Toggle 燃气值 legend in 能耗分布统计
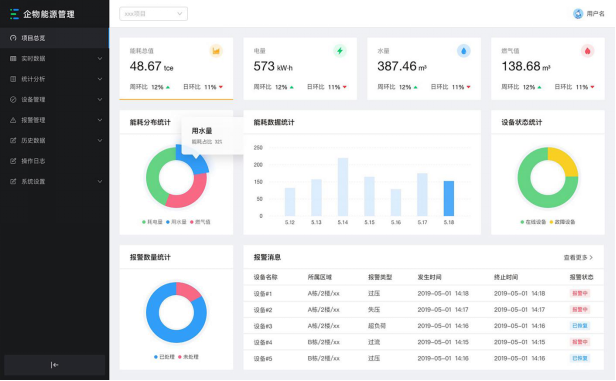The height and width of the screenshot is (381, 616). click(x=200, y=222)
